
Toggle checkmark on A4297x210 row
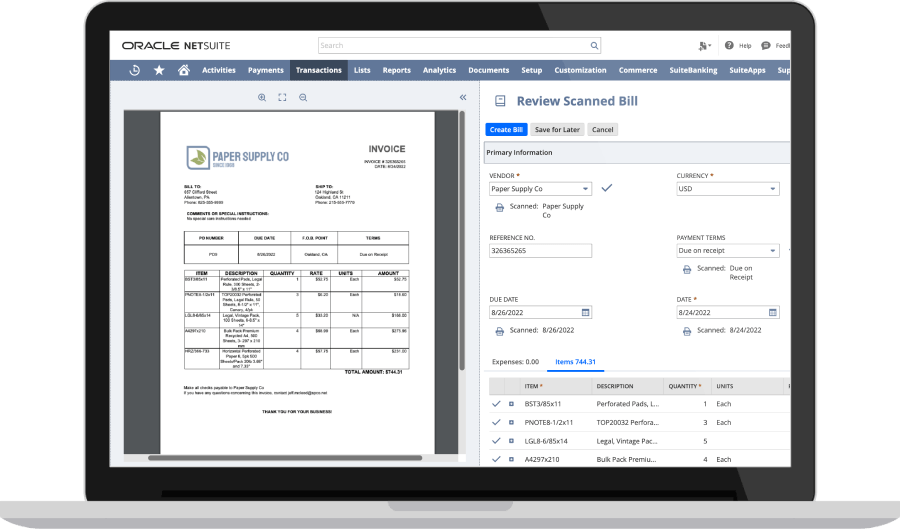pyautogui.click(x=496, y=459)
